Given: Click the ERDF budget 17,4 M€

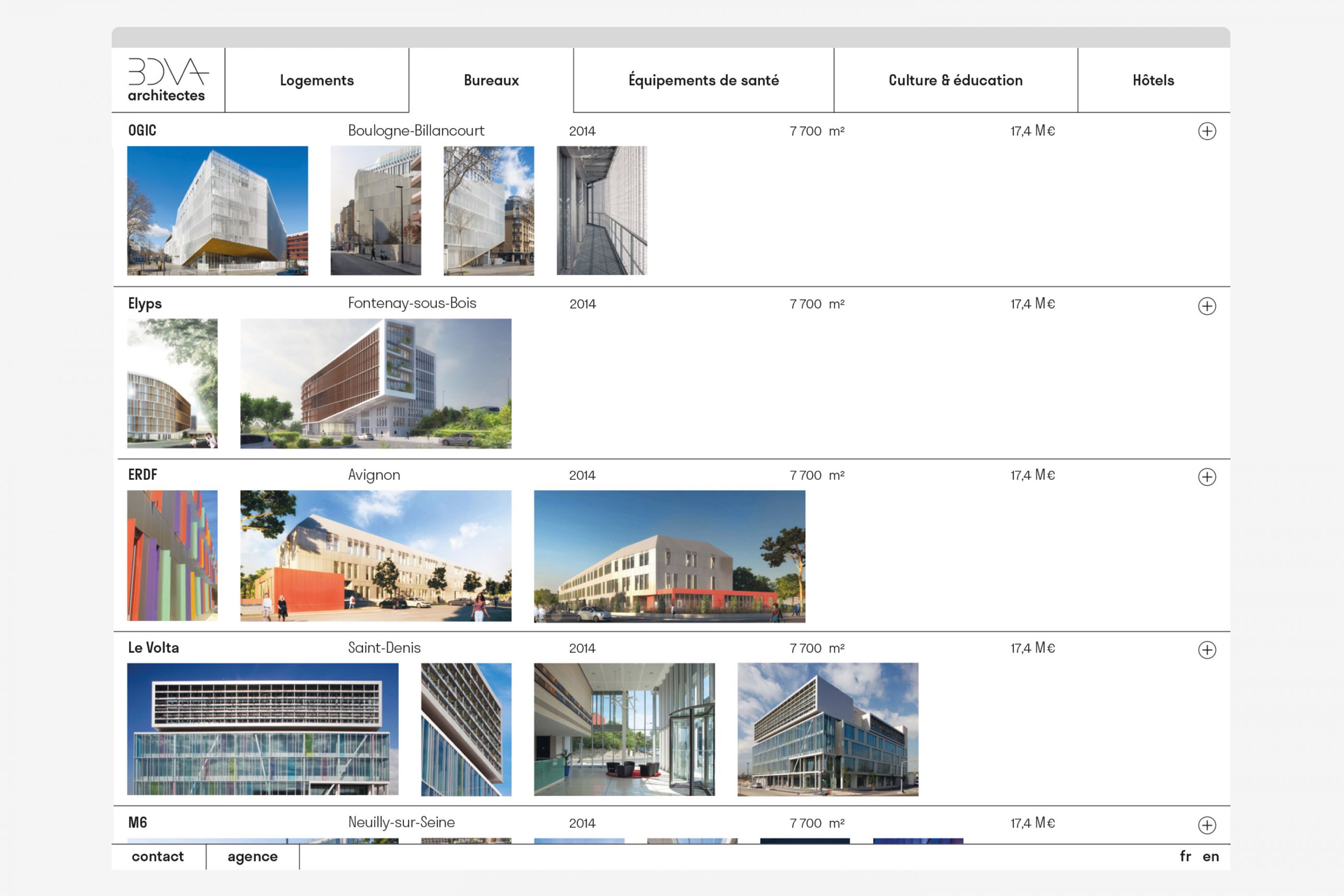Looking at the screenshot, I should (1033, 475).
